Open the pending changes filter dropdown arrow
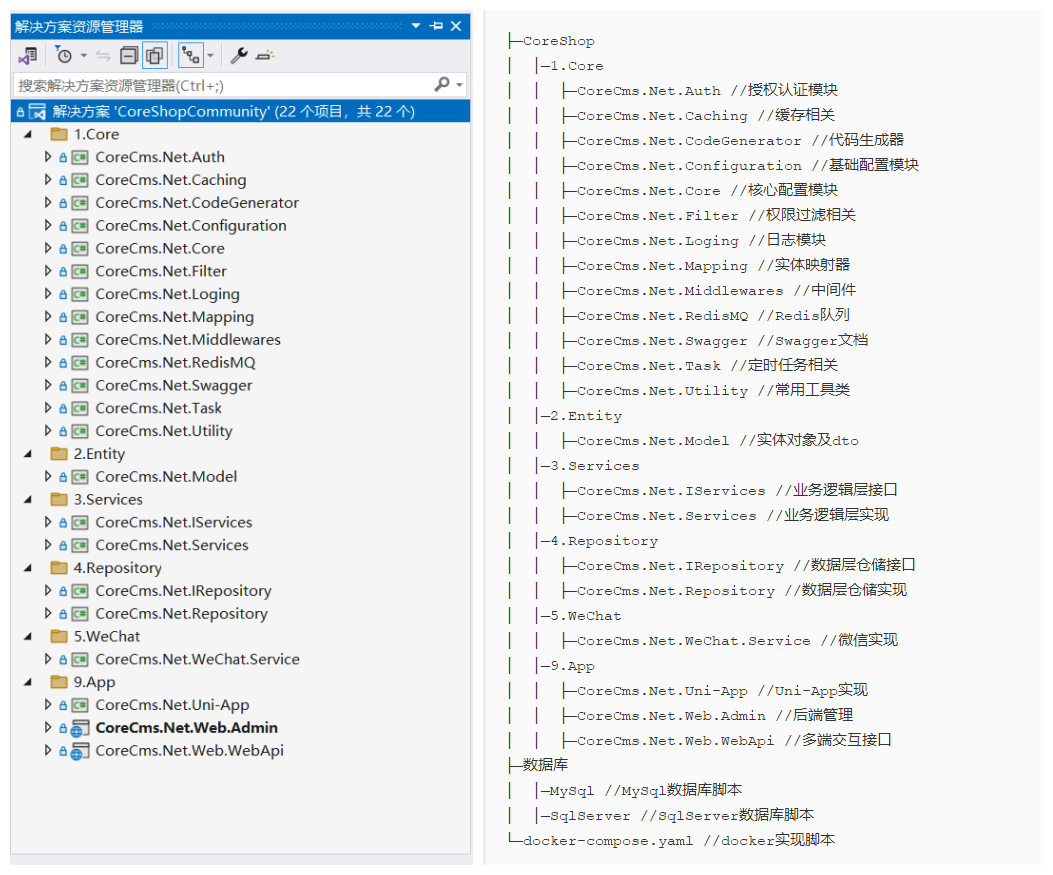 click(84, 56)
